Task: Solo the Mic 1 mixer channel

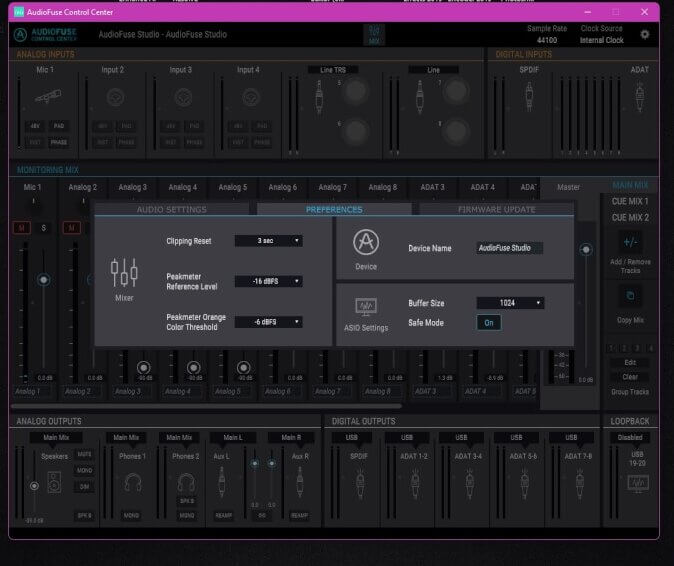Action: (43, 228)
